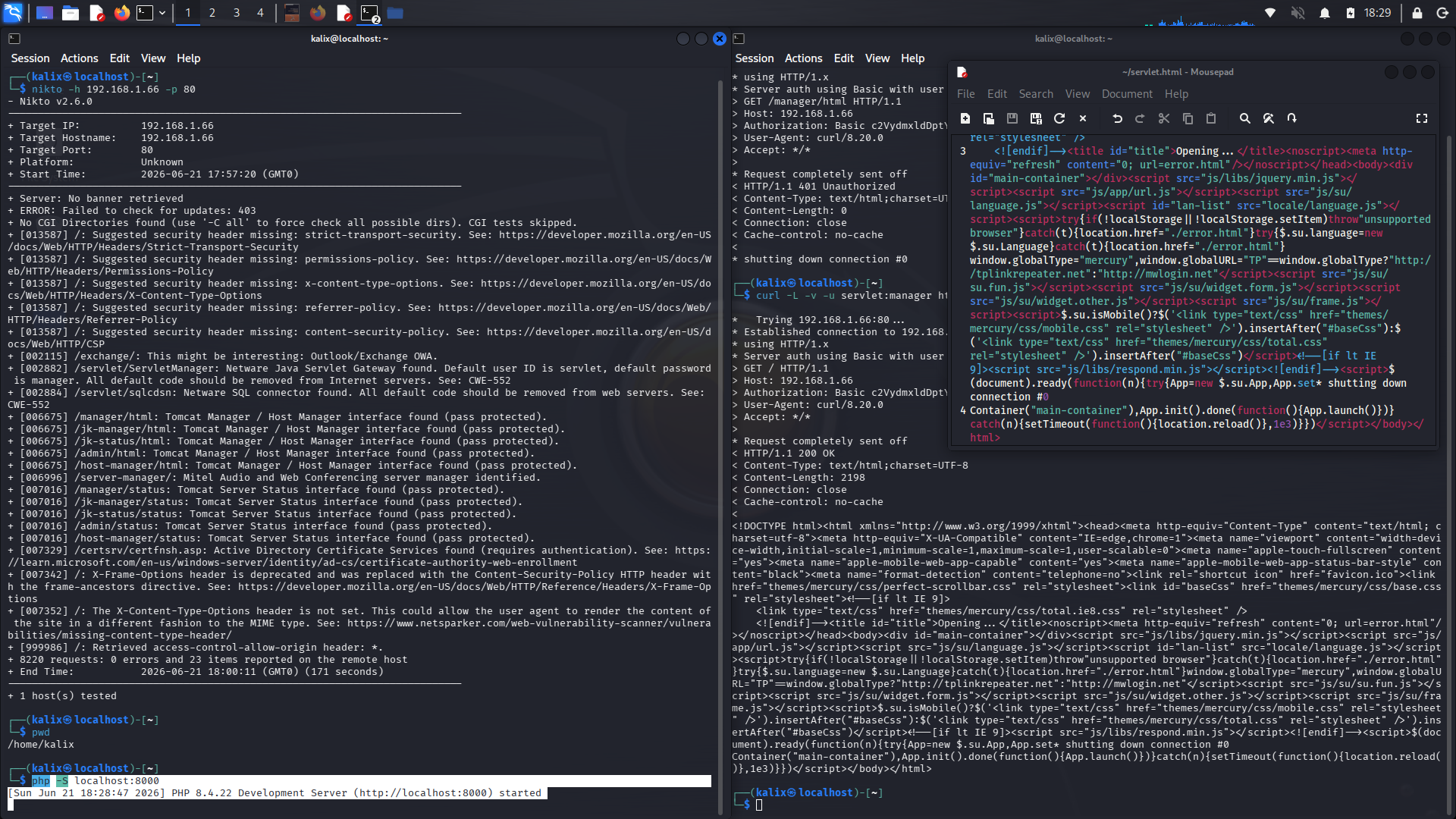The height and width of the screenshot is (819, 1456).
Task: Cut selection with scissors icon
Action: click(x=1164, y=118)
